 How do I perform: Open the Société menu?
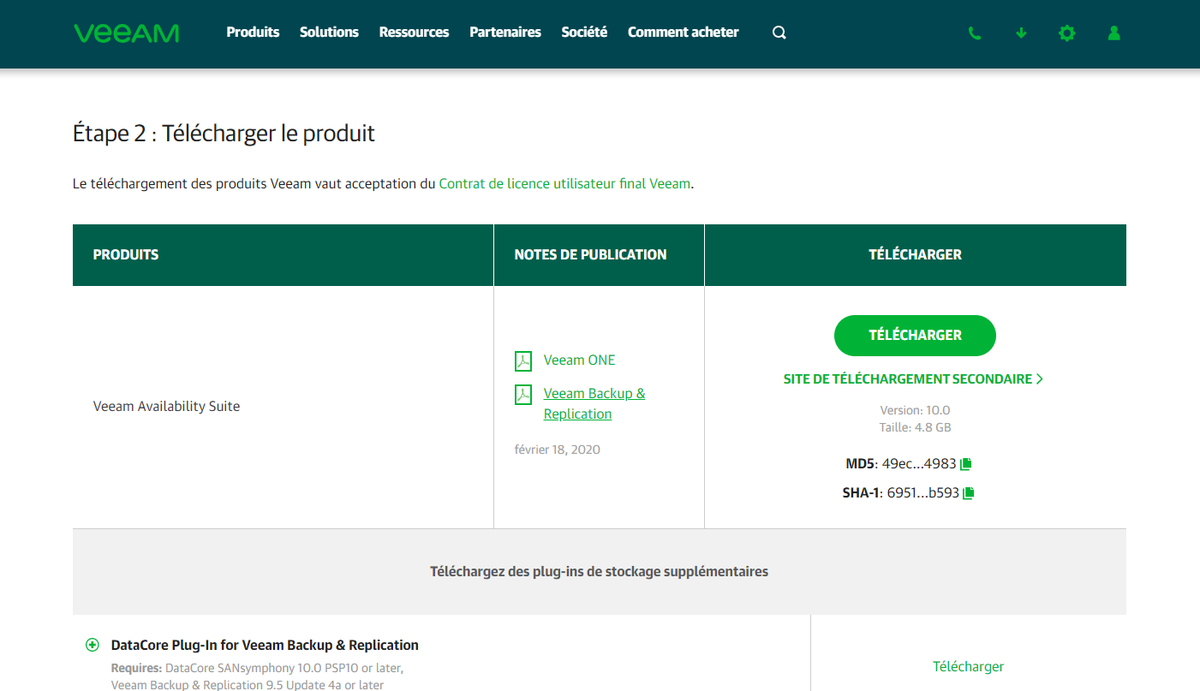[584, 32]
